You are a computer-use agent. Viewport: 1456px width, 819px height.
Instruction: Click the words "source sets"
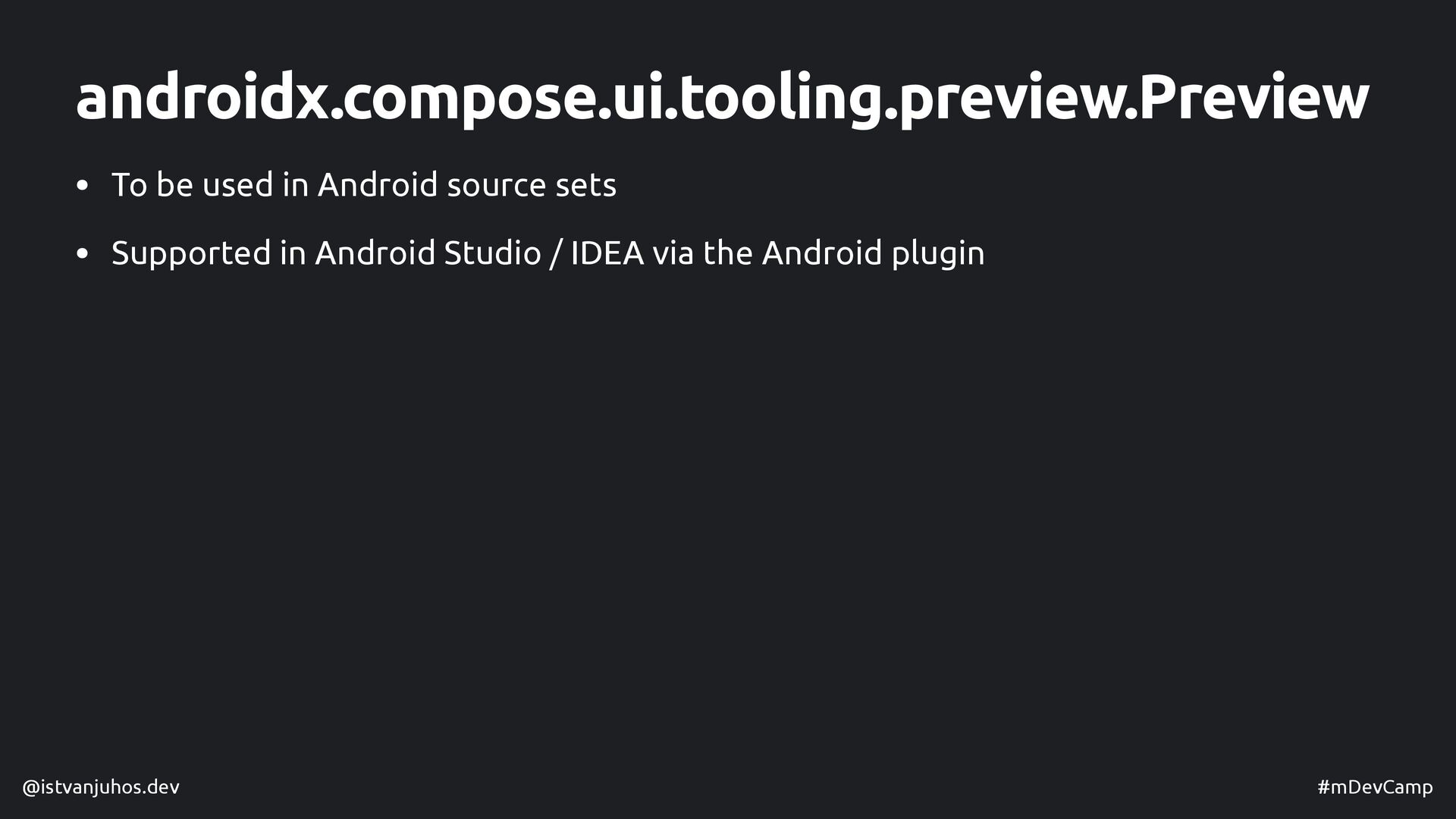coord(532,185)
